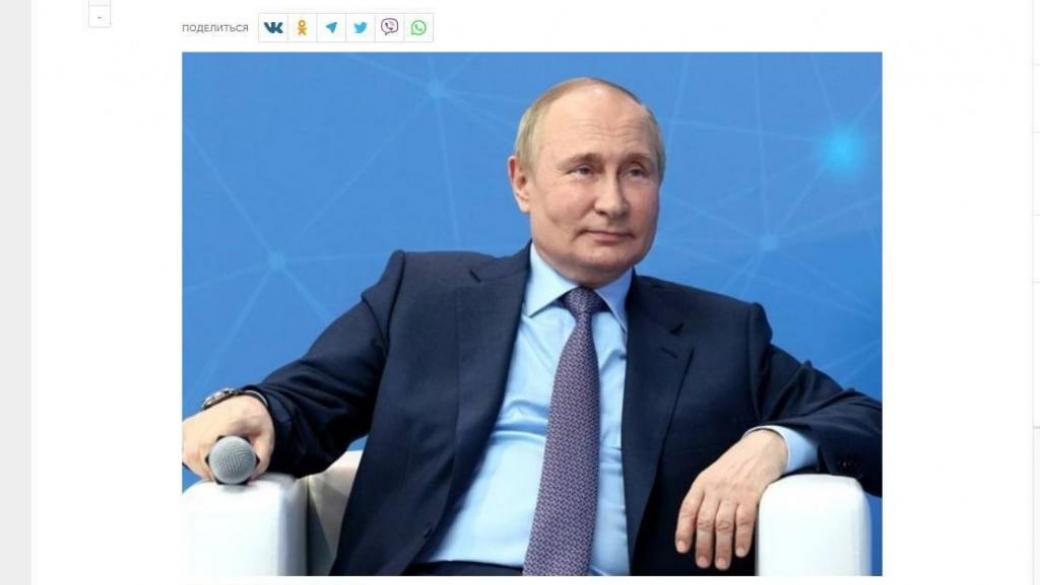Share the article on VK

[273, 28]
